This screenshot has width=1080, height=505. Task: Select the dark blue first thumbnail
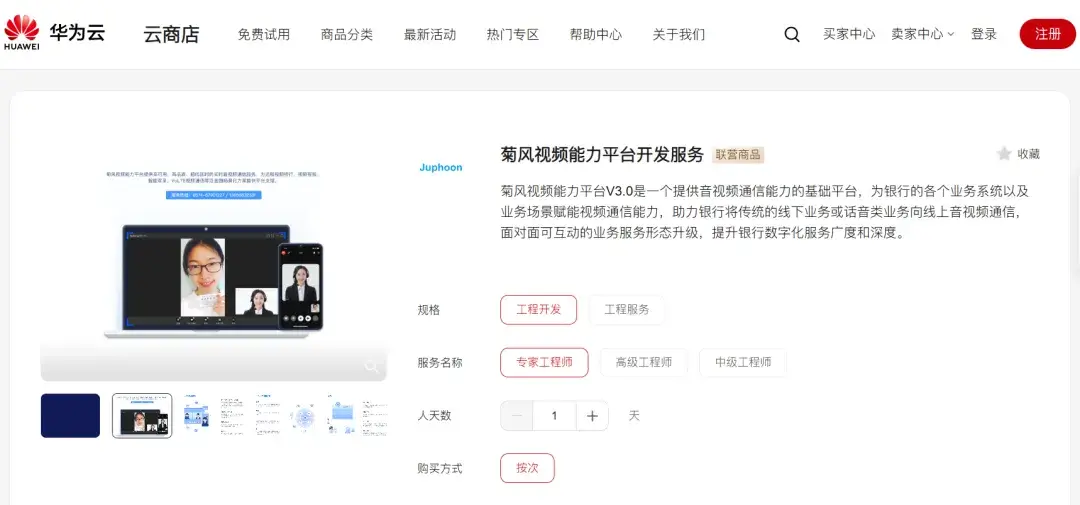pos(70,416)
